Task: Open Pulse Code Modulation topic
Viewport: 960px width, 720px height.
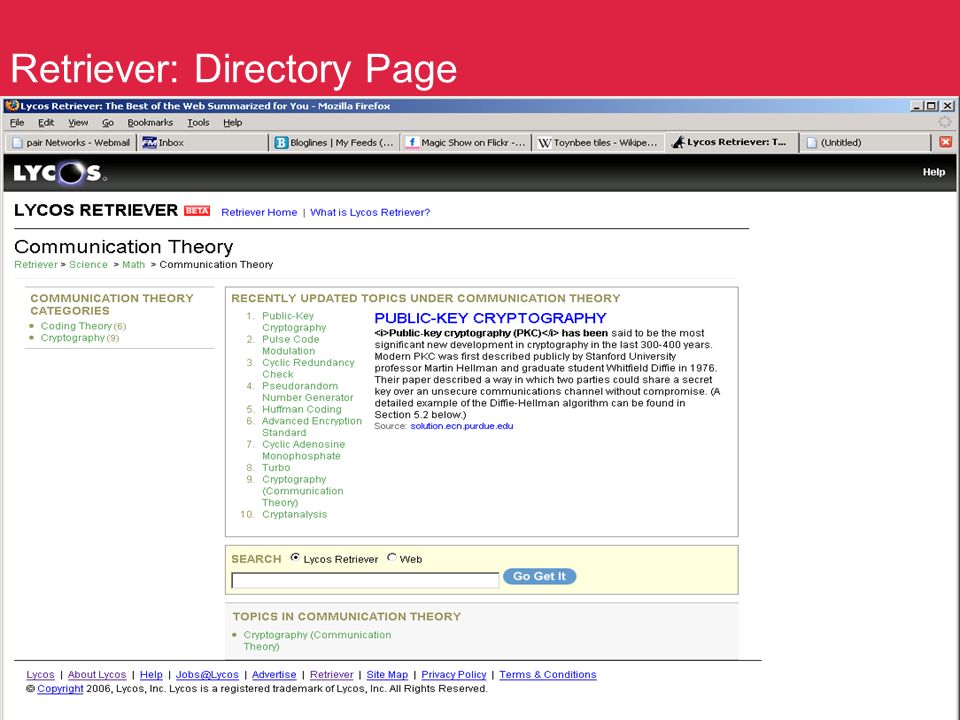Action: 291,345
